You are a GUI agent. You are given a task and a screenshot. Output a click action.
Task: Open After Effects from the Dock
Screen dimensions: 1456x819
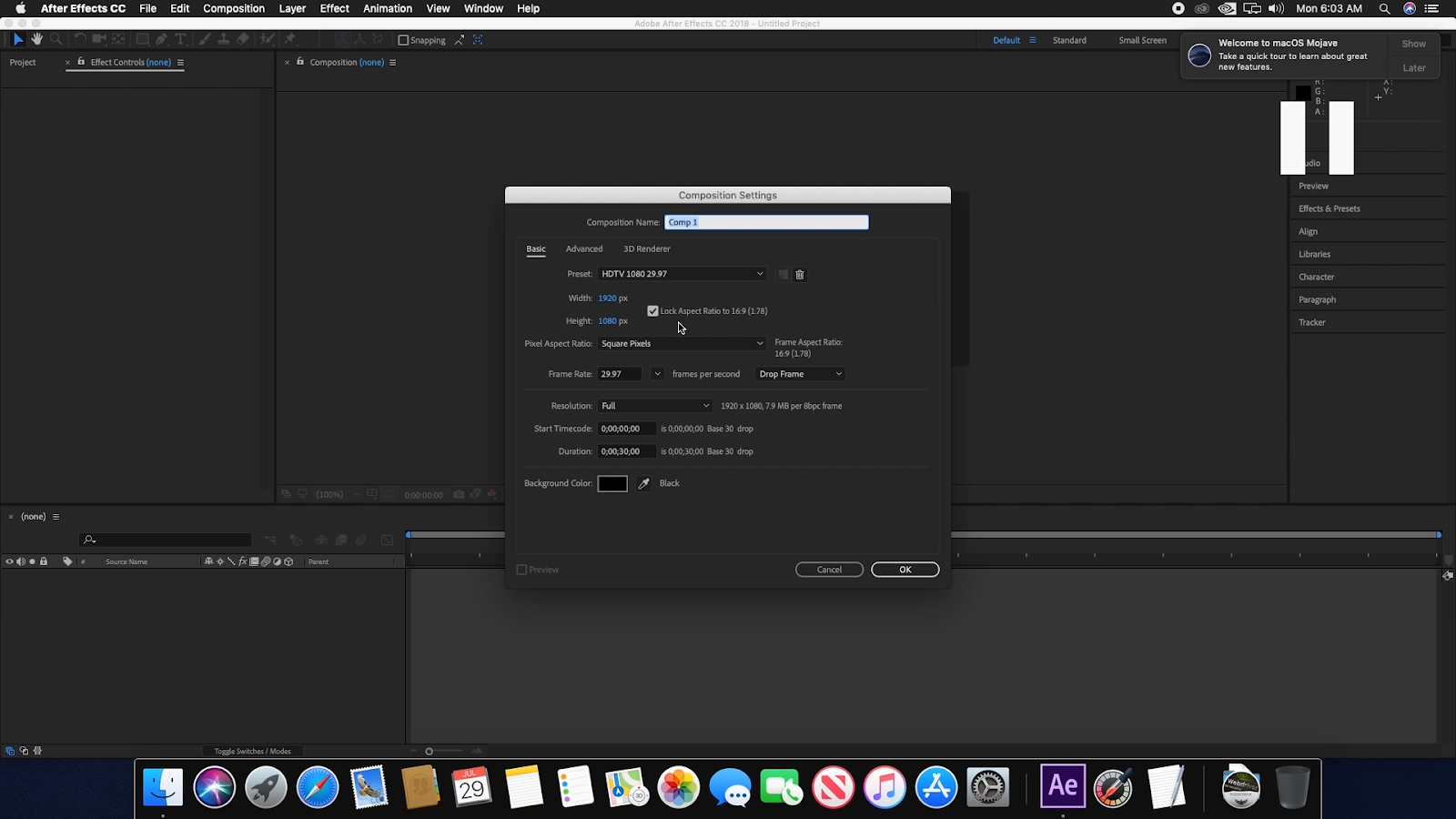click(1063, 785)
